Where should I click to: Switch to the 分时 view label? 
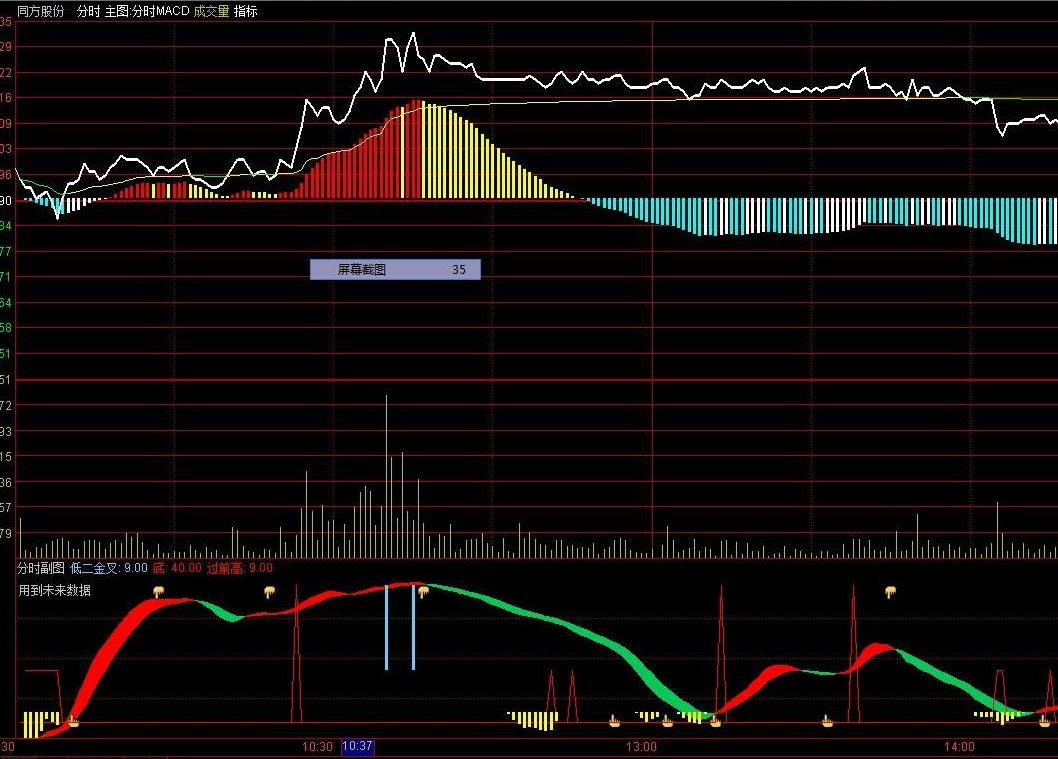pyautogui.click(x=88, y=11)
